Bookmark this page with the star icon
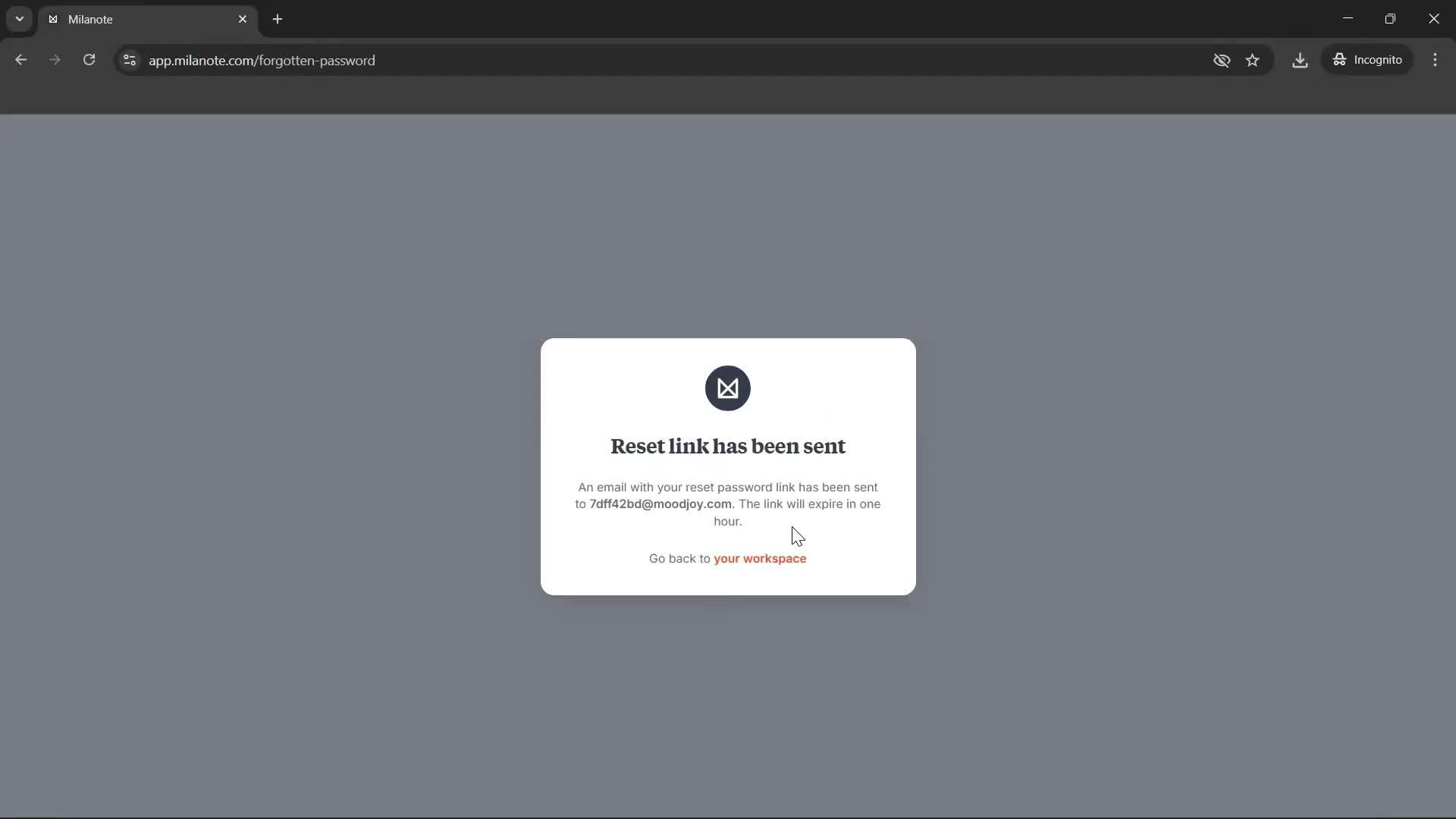1456x819 pixels. [x=1253, y=60]
